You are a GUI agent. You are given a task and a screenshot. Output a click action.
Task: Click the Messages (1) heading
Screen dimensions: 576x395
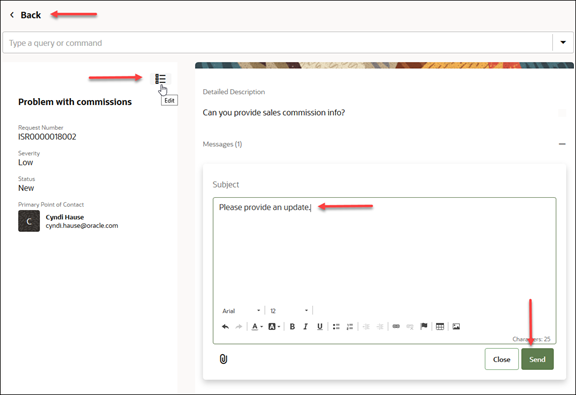pyautogui.click(x=222, y=144)
